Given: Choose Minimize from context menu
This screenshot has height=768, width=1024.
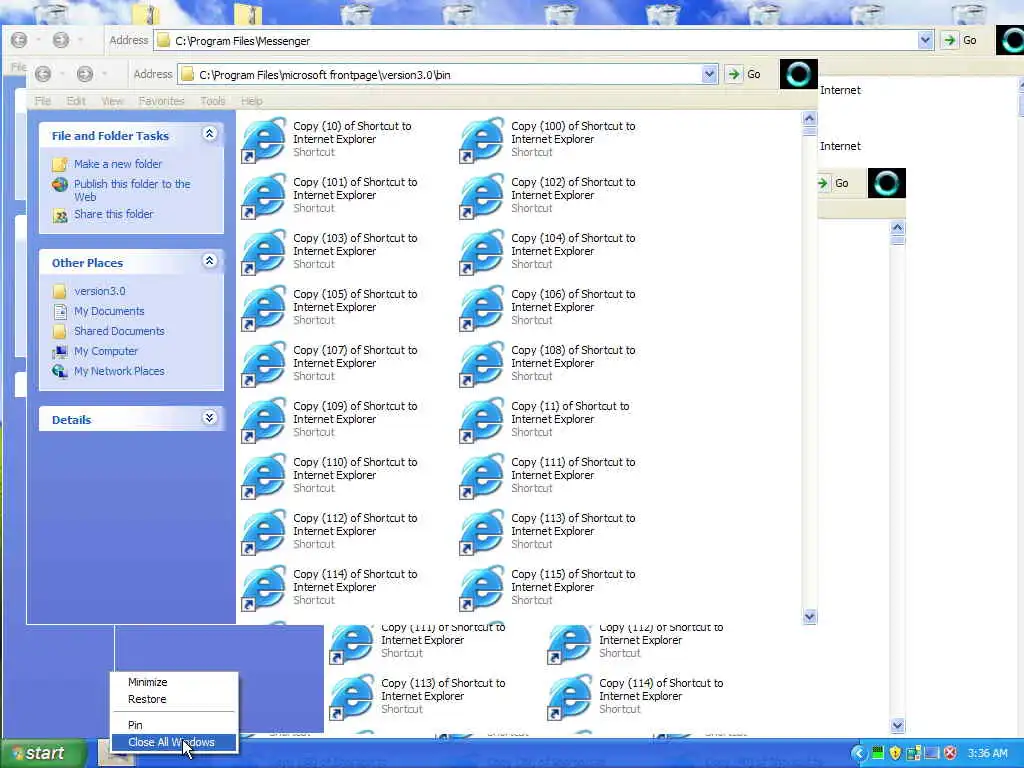Looking at the screenshot, I should point(174,682).
